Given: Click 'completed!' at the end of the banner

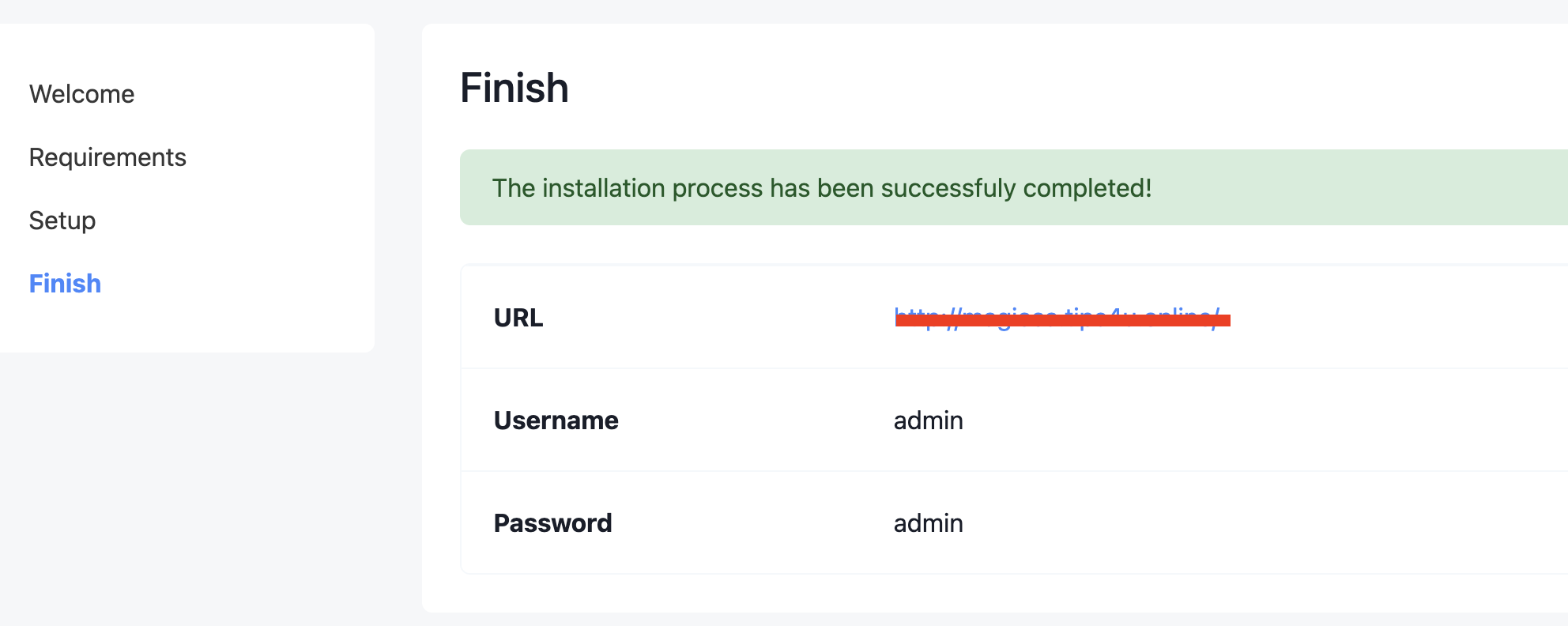Looking at the screenshot, I should click(x=1087, y=188).
